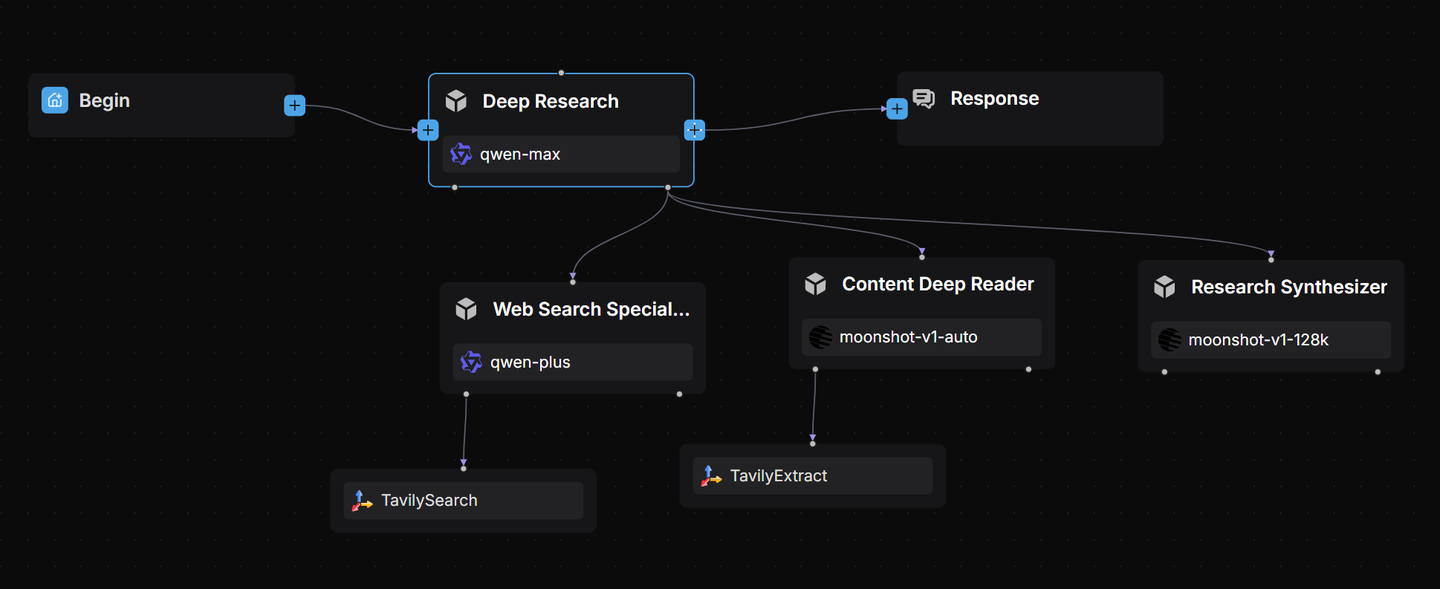Click the chat bubble icon on the Response node
The image size is (1440, 589).
(923, 98)
